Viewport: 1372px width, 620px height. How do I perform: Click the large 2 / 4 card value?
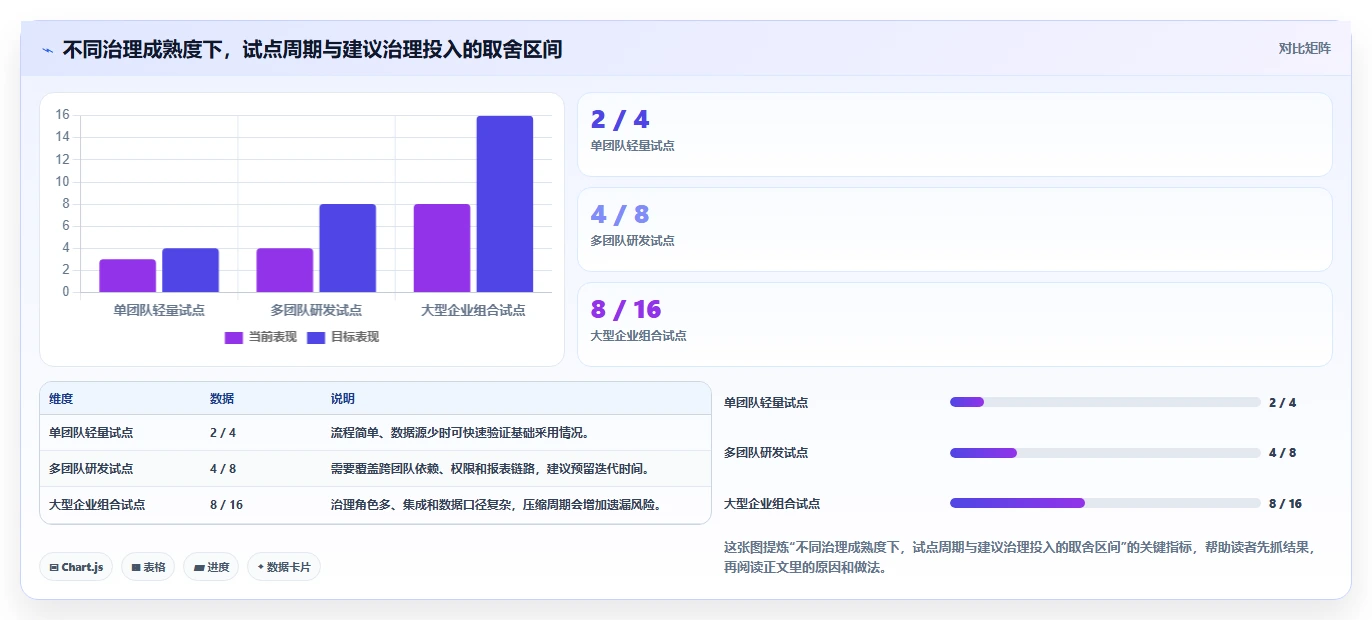(x=620, y=120)
